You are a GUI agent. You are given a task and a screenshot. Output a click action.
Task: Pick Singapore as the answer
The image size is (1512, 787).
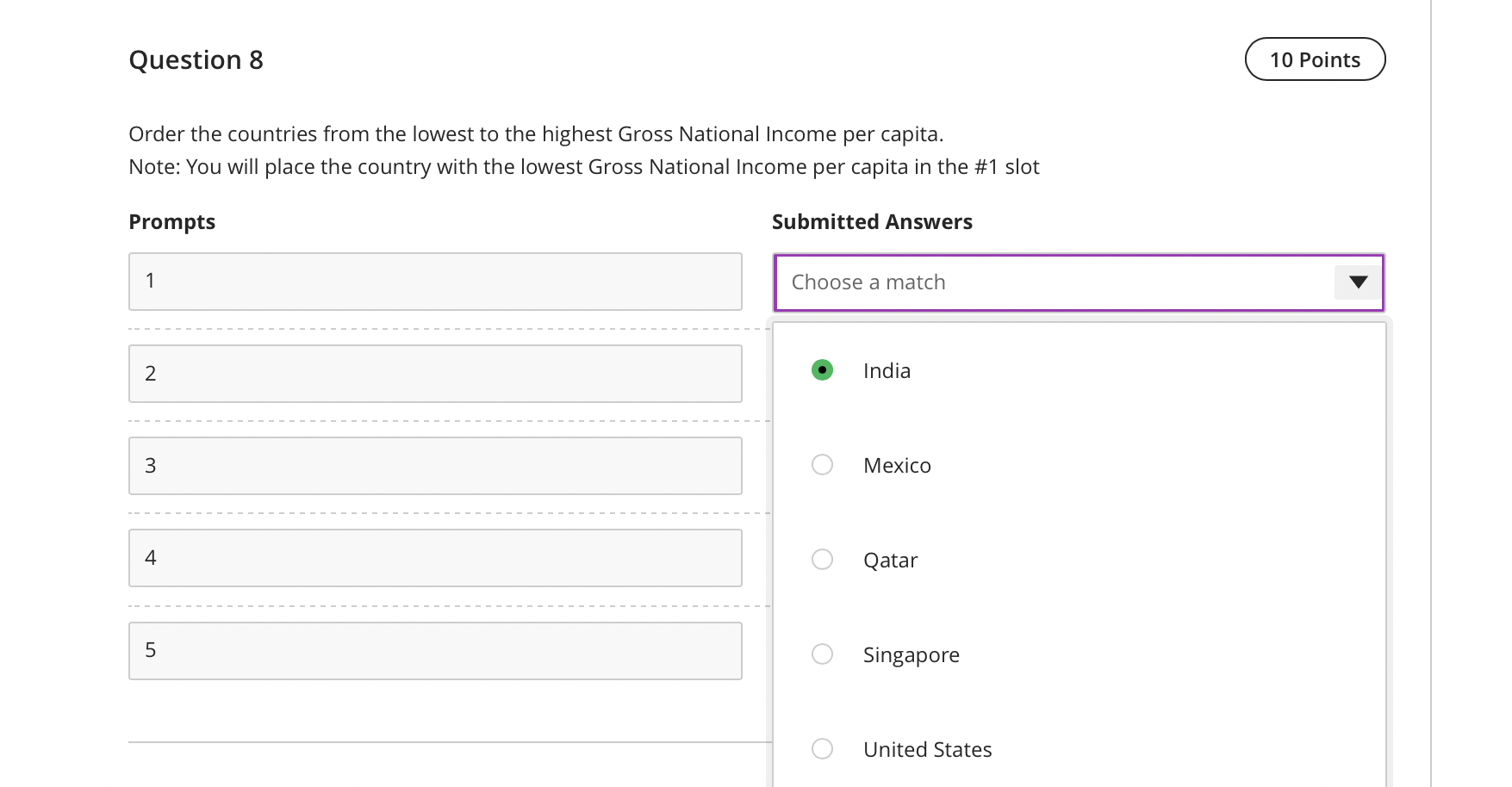tap(822, 654)
